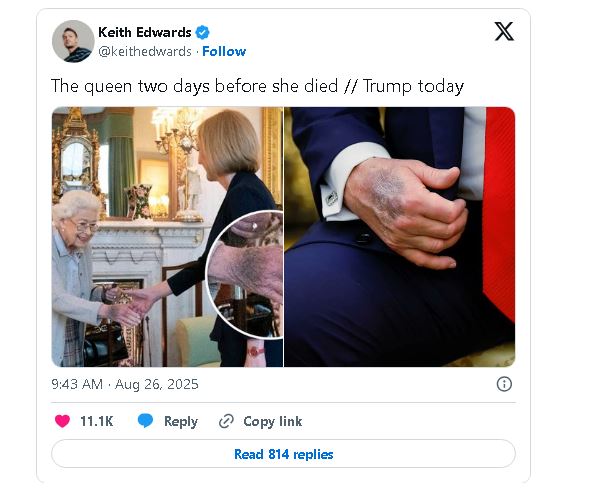Click the tweet text about the queen
The width and height of the screenshot is (605, 496).
(257, 86)
